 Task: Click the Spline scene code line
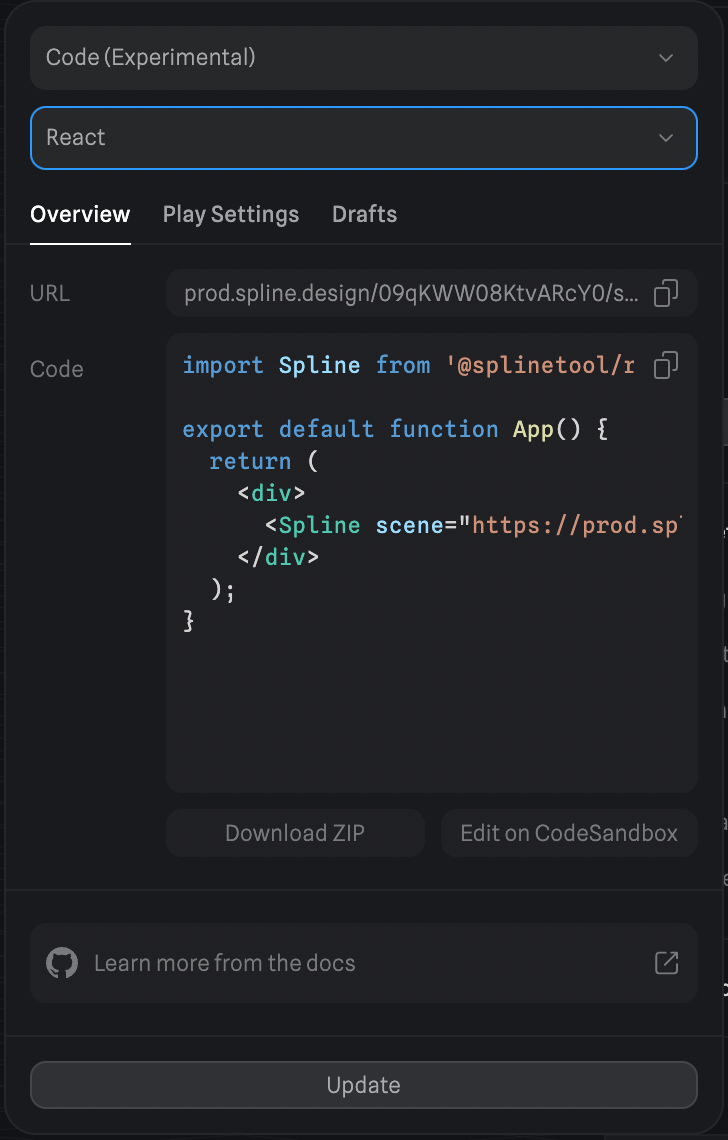tap(473, 525)
